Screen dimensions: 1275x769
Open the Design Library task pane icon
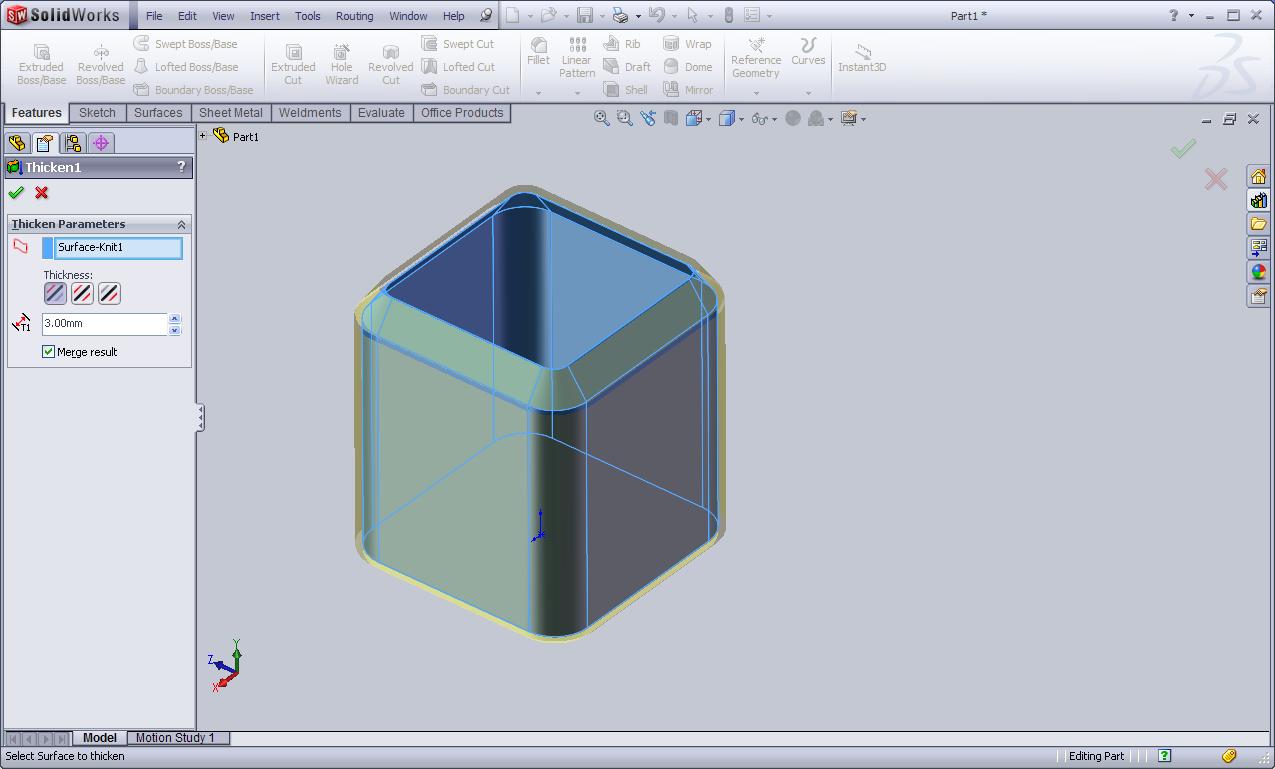coord(1258,200)
